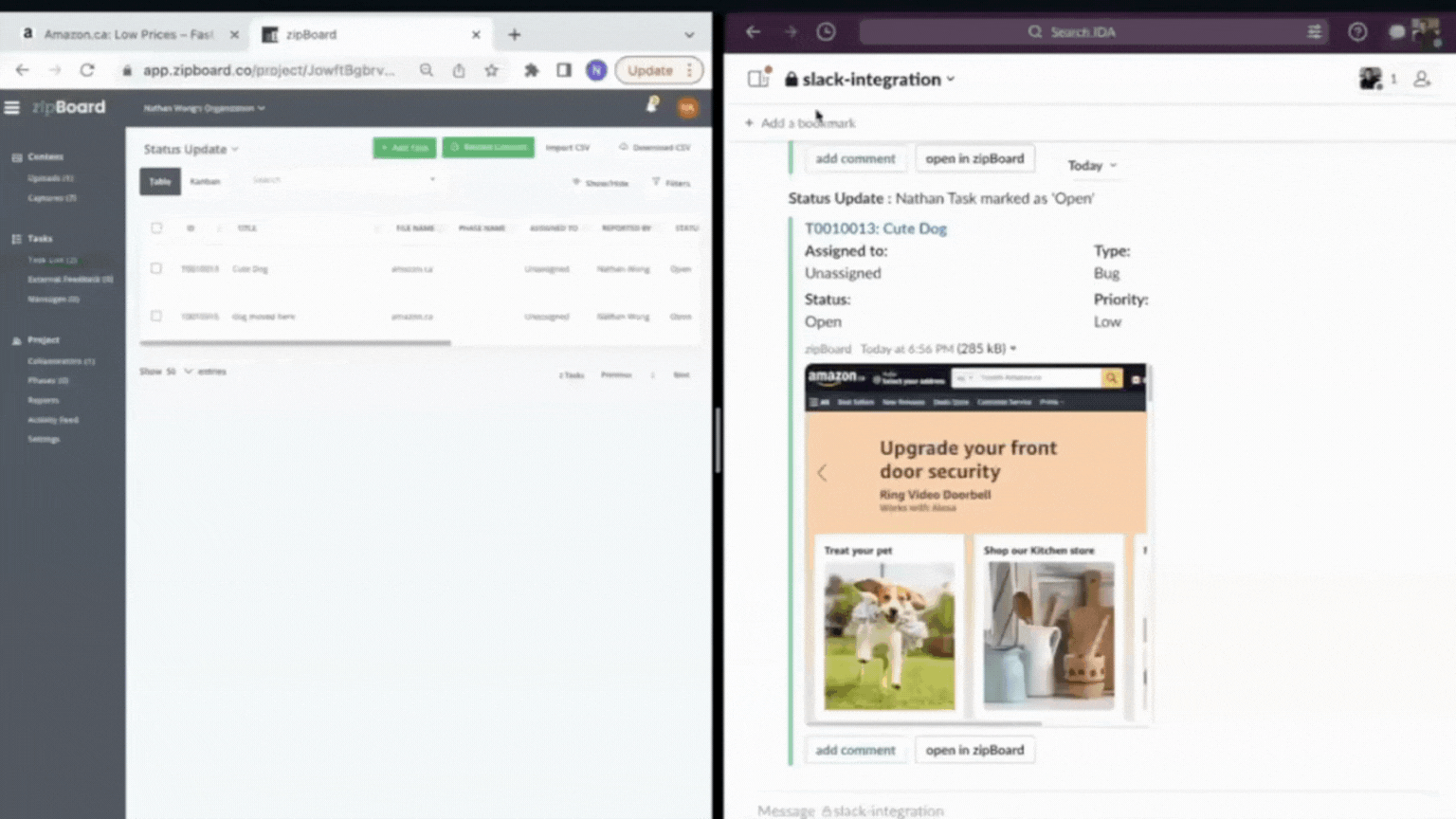Image resolution: width=1456 pixels, height=819 pixels.
Task: Open Slack history clock icon
Action: coord(827,31)
